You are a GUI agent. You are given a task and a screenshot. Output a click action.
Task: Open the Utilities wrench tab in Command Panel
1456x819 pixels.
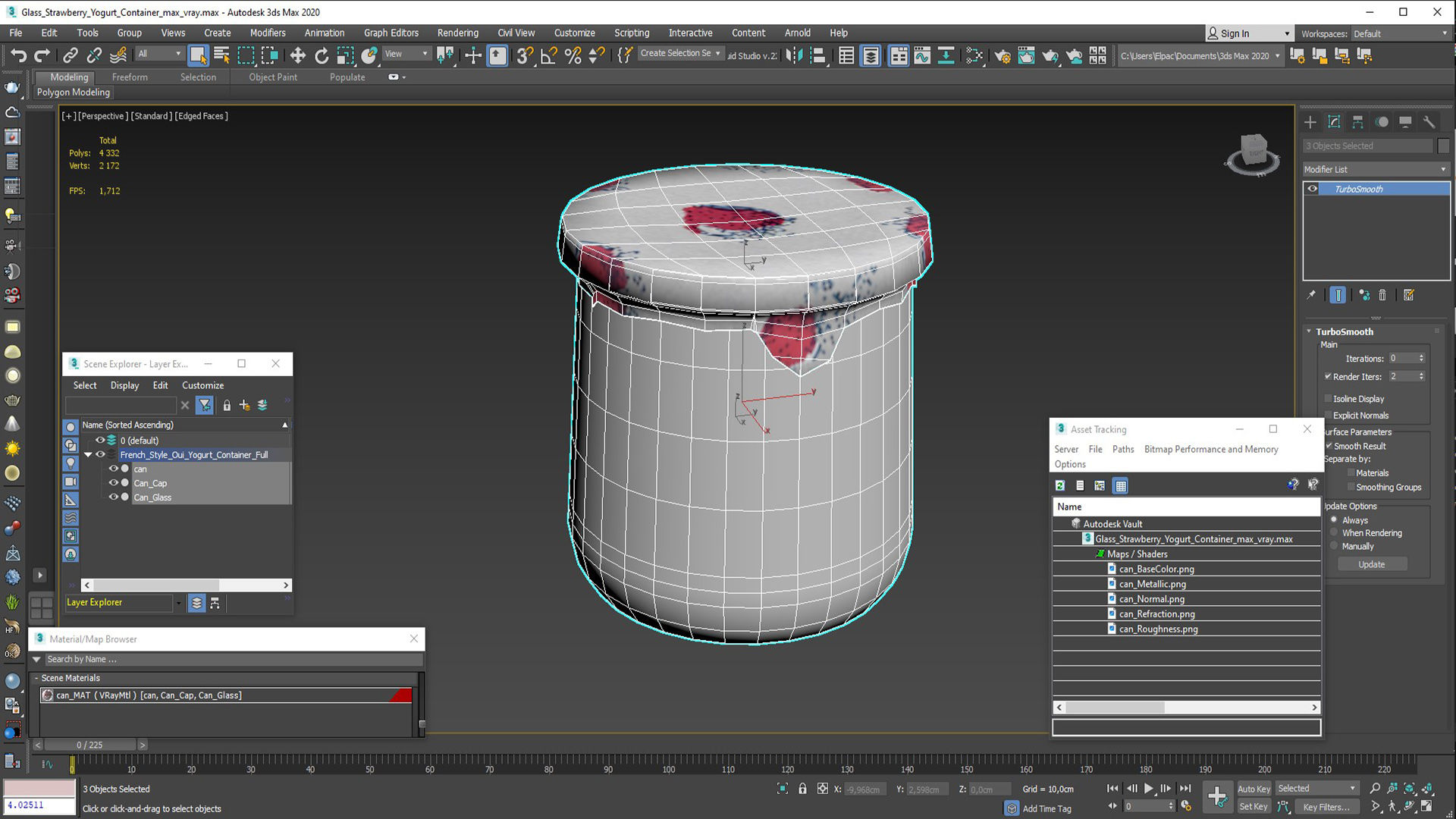click(x=1429, y=122)
